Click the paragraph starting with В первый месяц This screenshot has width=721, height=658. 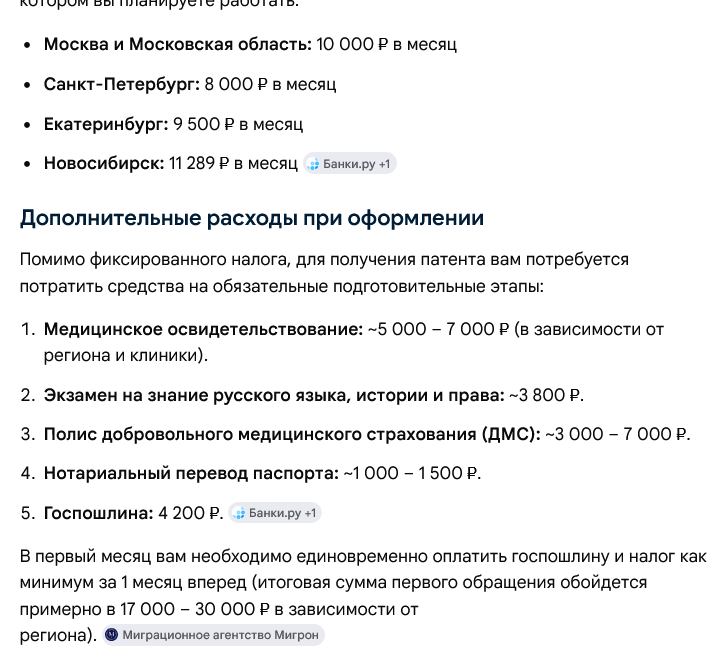[x=363, y=596]
